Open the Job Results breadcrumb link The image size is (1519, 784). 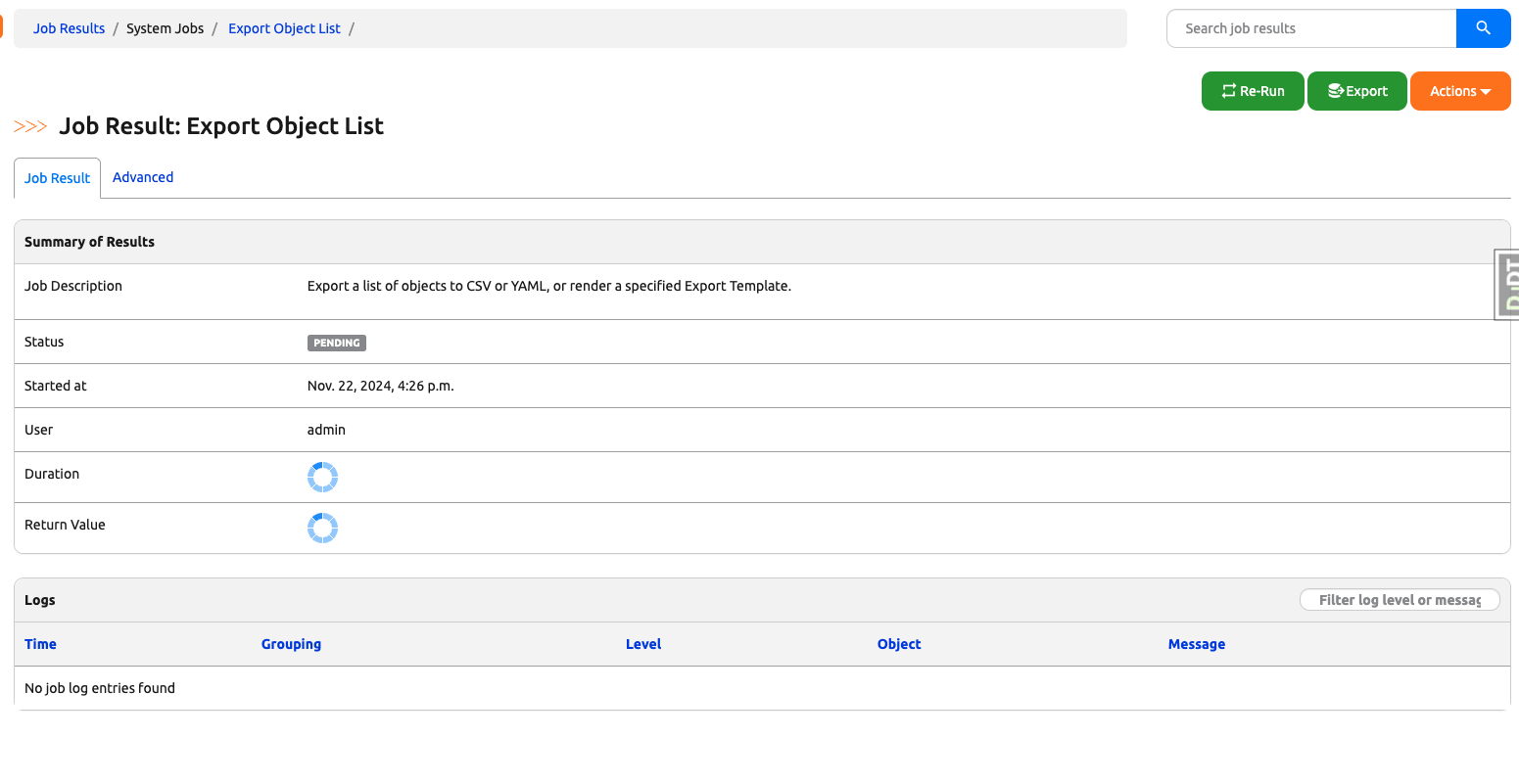tap(69, 28)
